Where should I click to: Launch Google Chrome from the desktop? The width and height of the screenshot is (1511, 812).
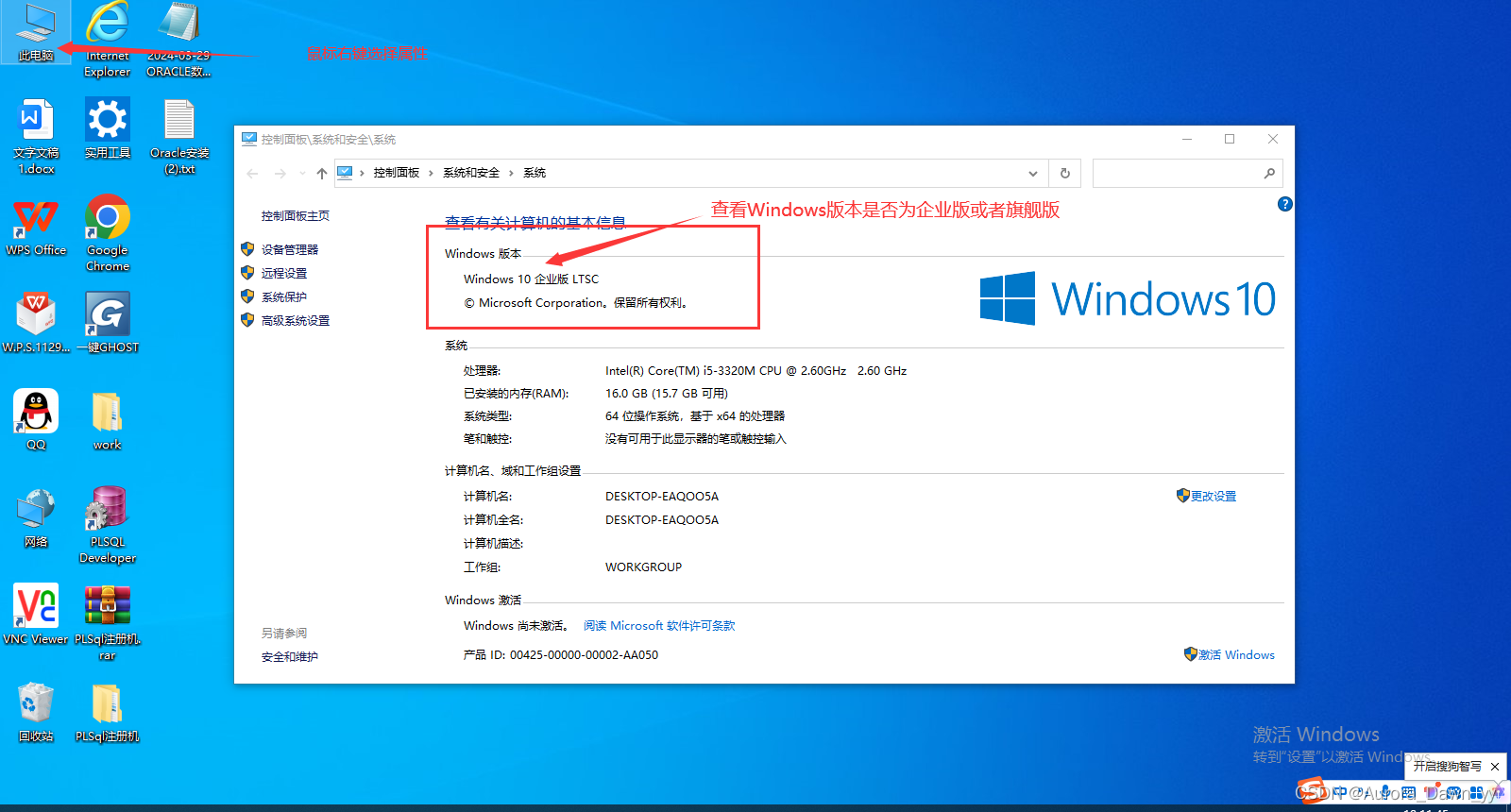108,233
